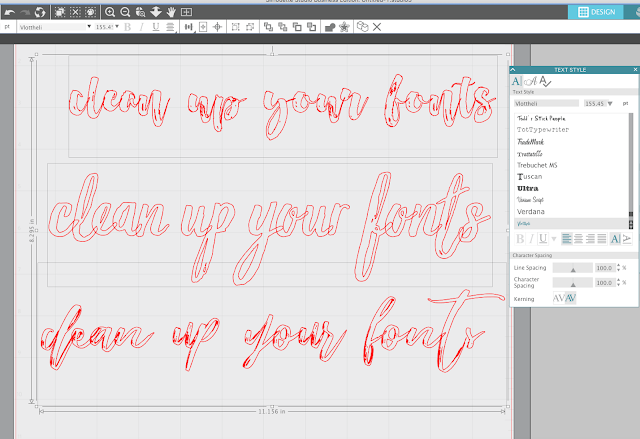Screen dimensions: 640x439
Task: Click the Center to Page icon
Action: tap(203, 27)
